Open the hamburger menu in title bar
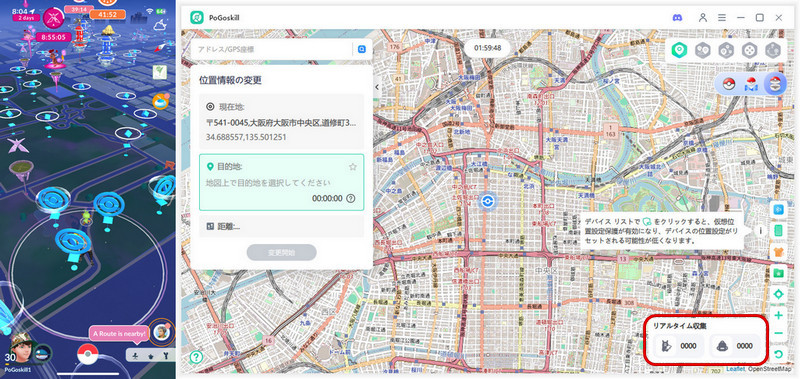 pos(722,18)
